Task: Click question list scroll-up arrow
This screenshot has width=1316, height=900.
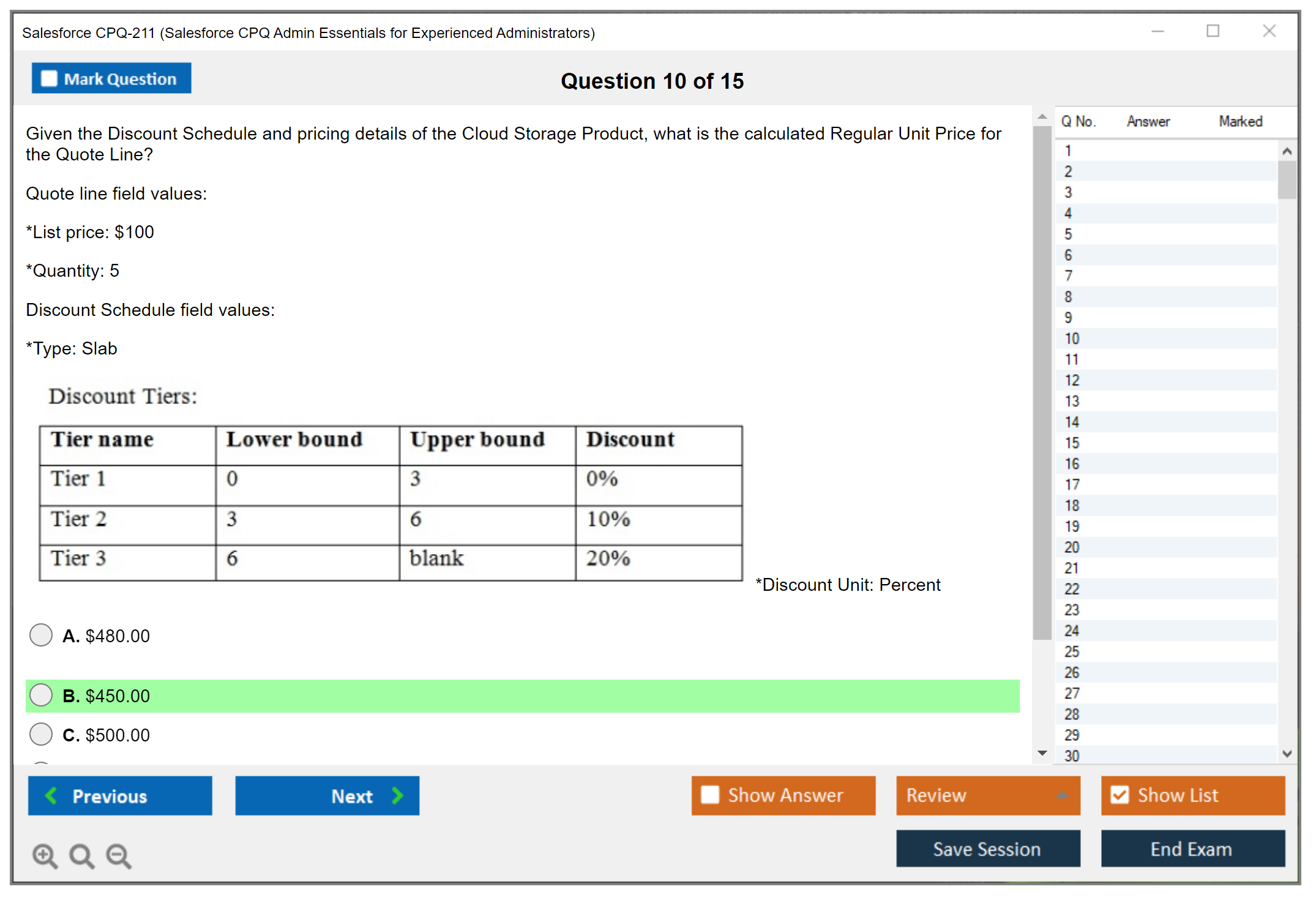Action: click(1287, 151)
